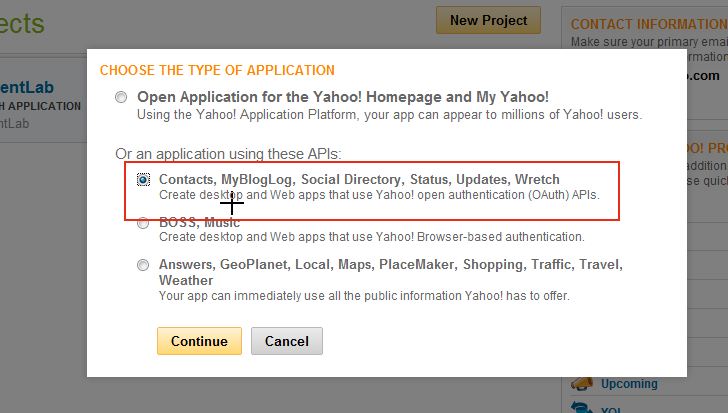This screenshot has width=728, height=413.
Task: Click 'Answers, GeoPlanet, Local, Maps' label text
Action: pyautogui.click(x=390, y=272)
